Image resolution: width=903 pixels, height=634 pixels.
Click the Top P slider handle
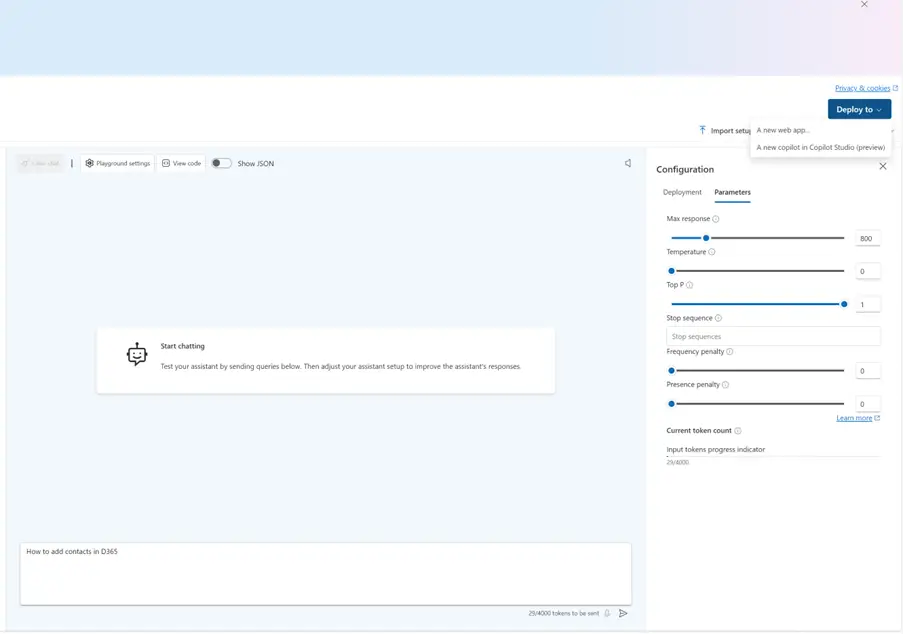click(844, 304)
